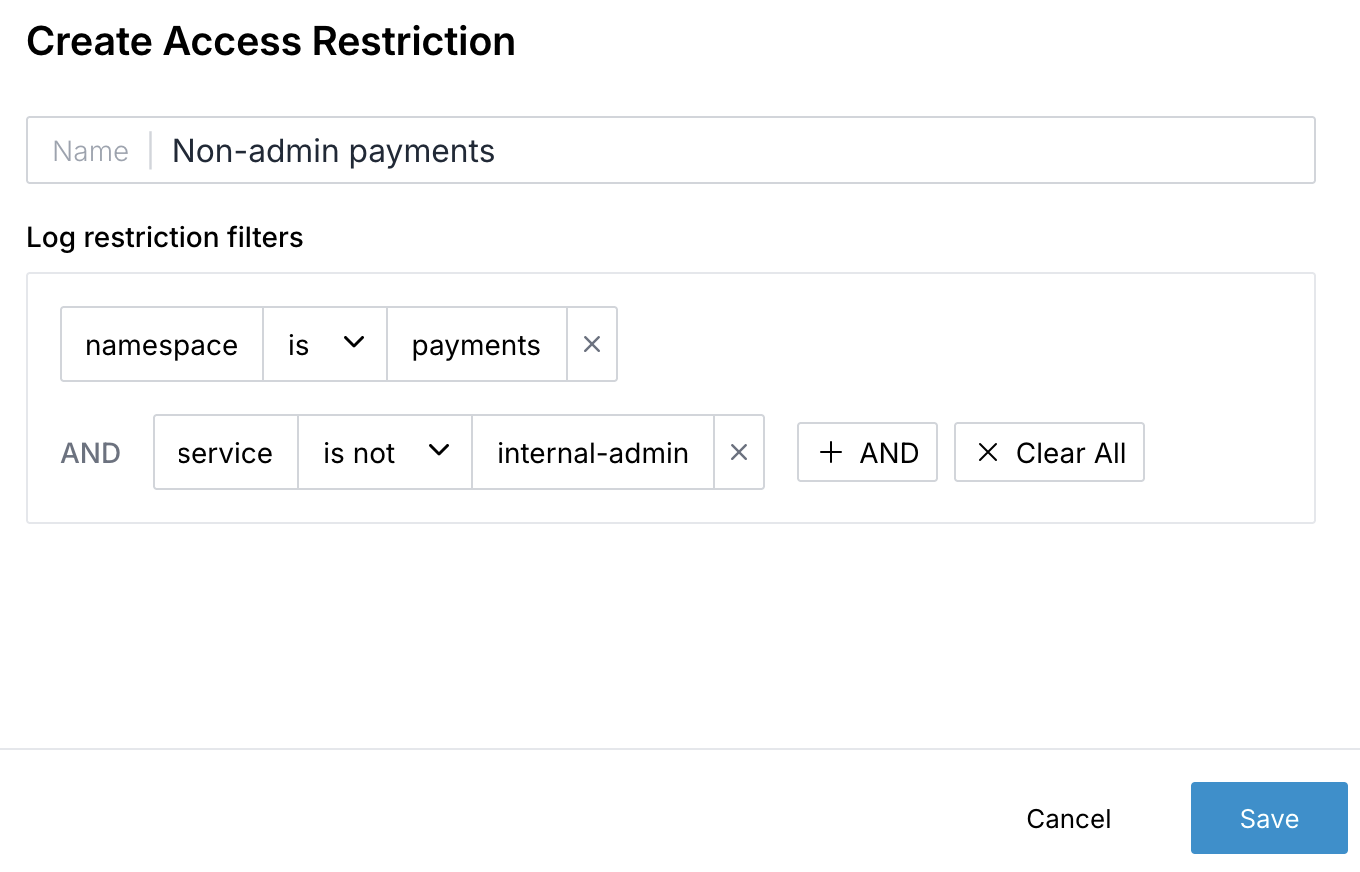The width and height of the screenshot is (1360, 872).
Task: Click the "Non-admin payments" name text
Action: pos(333,150)
